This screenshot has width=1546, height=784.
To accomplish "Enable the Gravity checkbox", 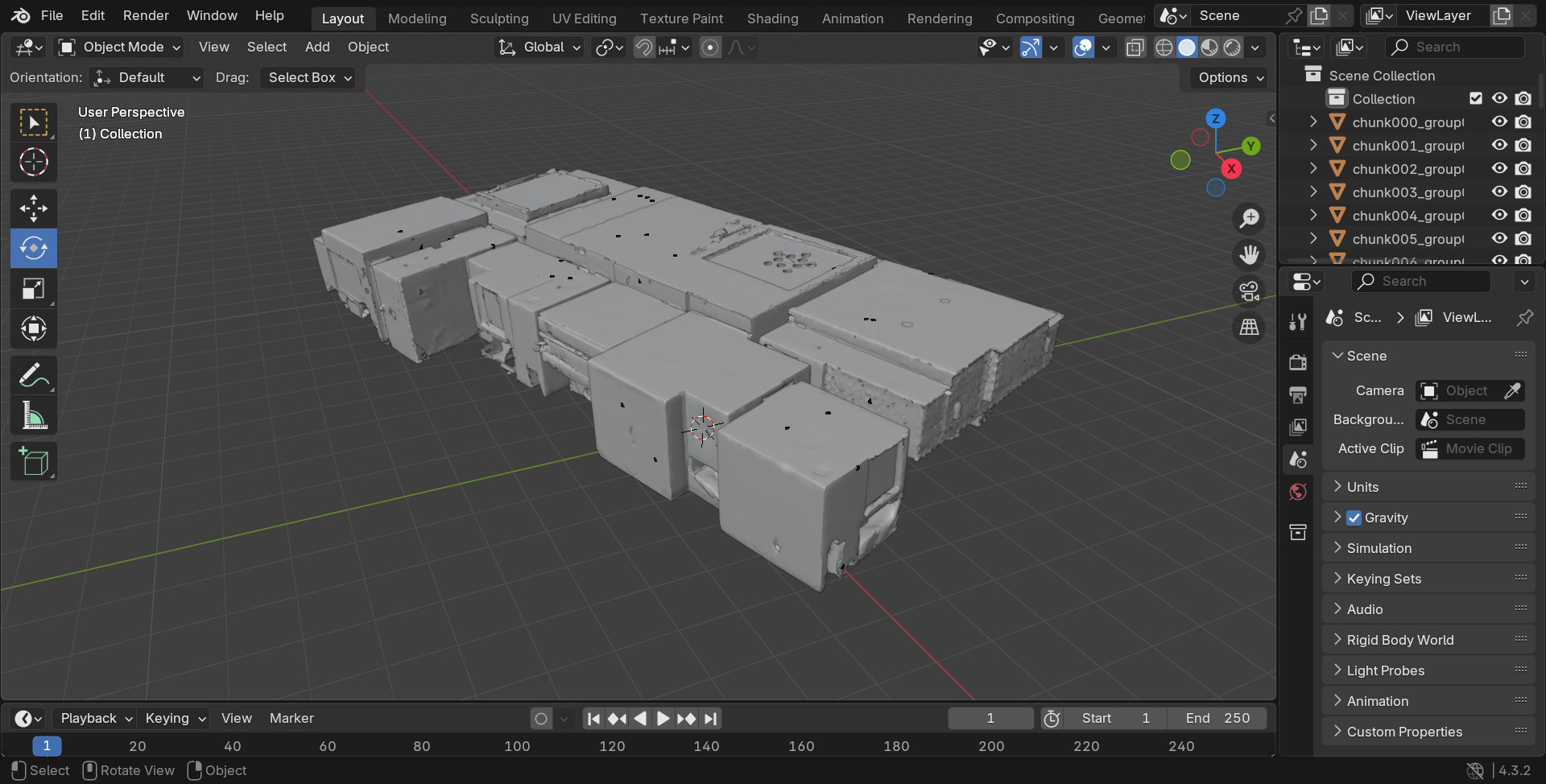I will click(1354, 518).
